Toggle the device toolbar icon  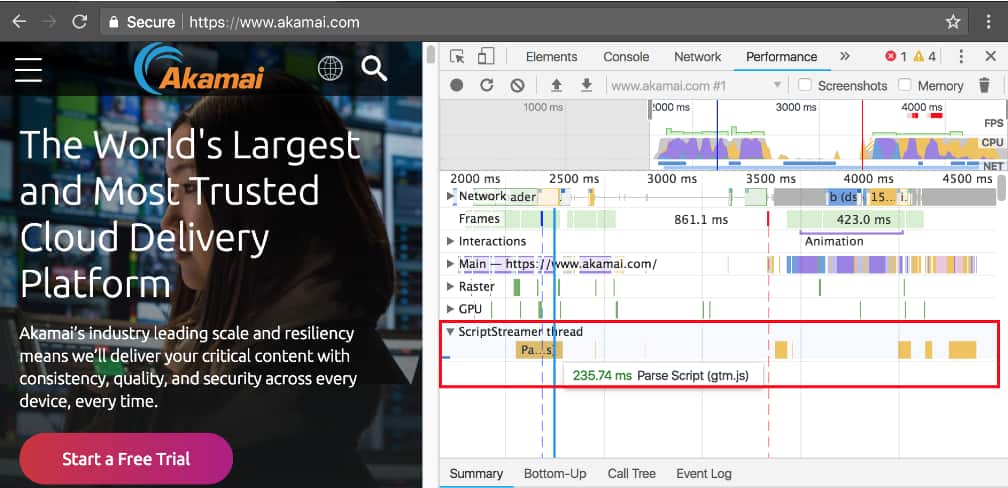[x=486, y=57]
